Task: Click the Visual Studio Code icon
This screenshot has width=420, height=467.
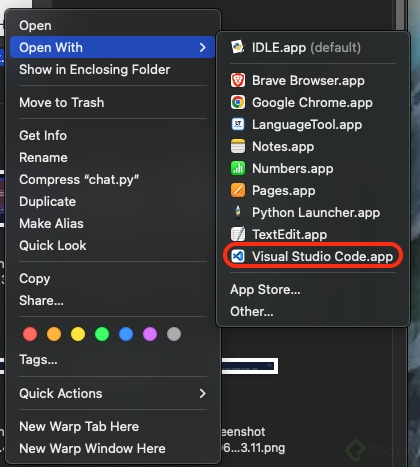Action: click(238, 256)
